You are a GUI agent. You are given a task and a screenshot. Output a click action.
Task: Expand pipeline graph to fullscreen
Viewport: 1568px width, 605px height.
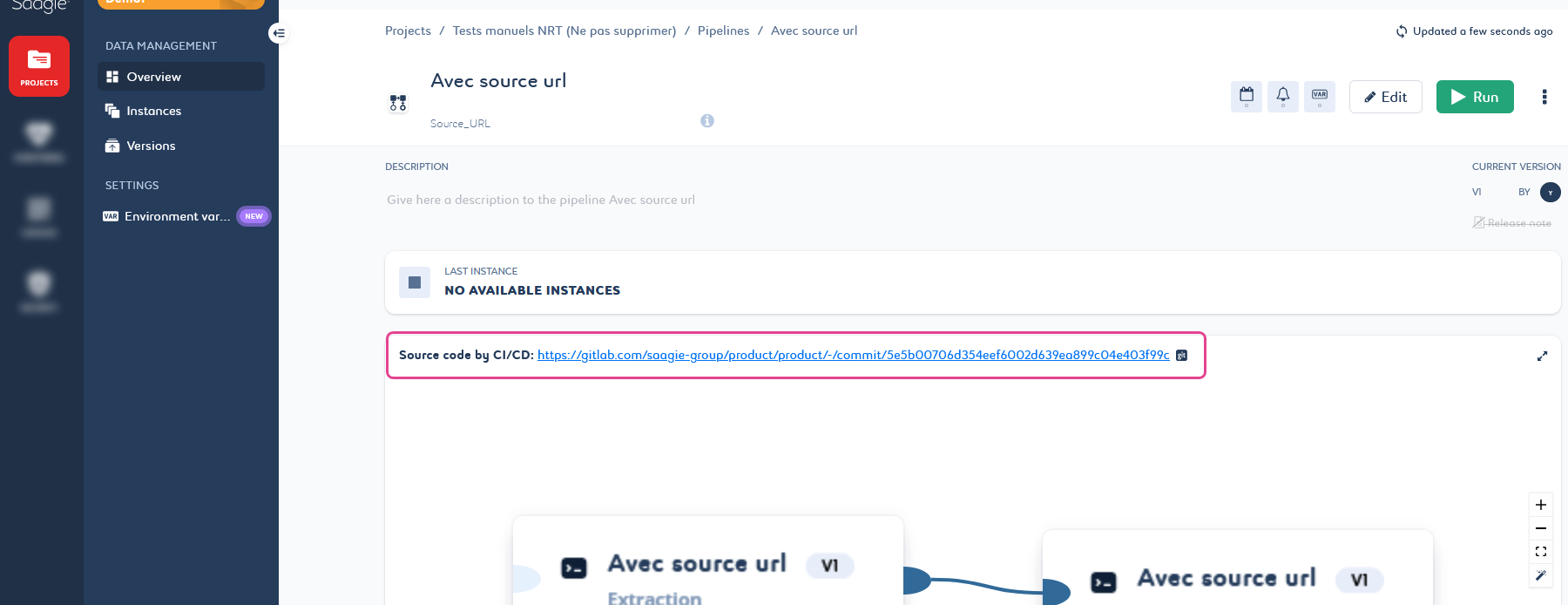[x=1542, y=356]
